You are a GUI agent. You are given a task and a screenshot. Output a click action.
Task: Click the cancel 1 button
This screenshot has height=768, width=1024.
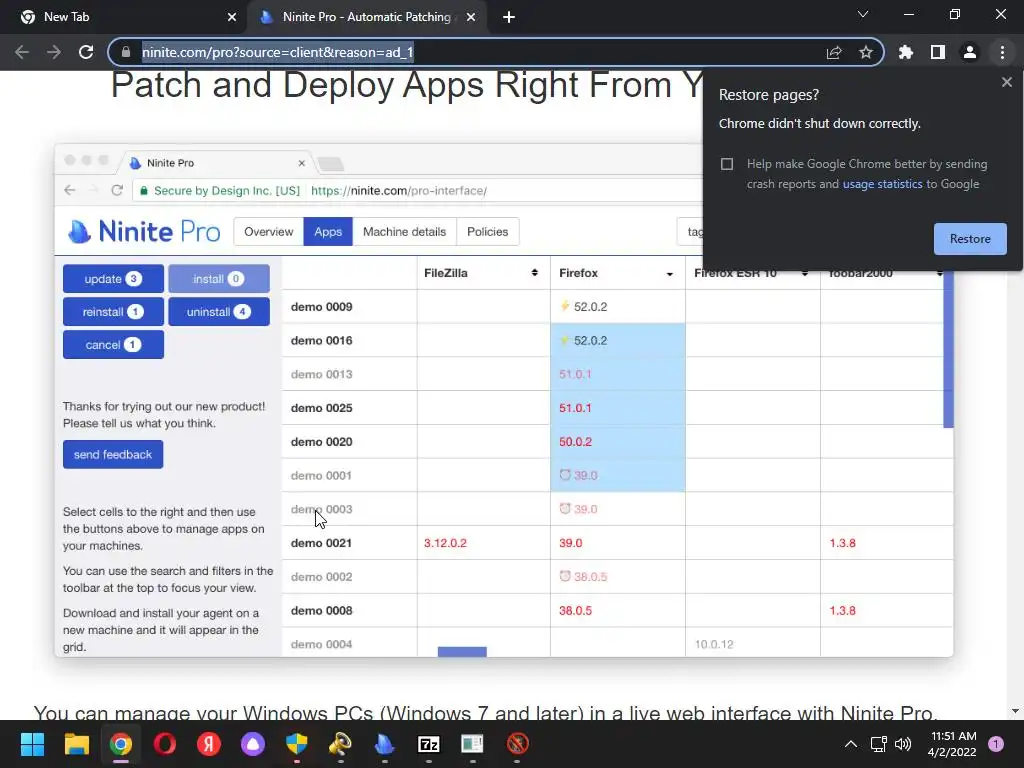(113, 345)
